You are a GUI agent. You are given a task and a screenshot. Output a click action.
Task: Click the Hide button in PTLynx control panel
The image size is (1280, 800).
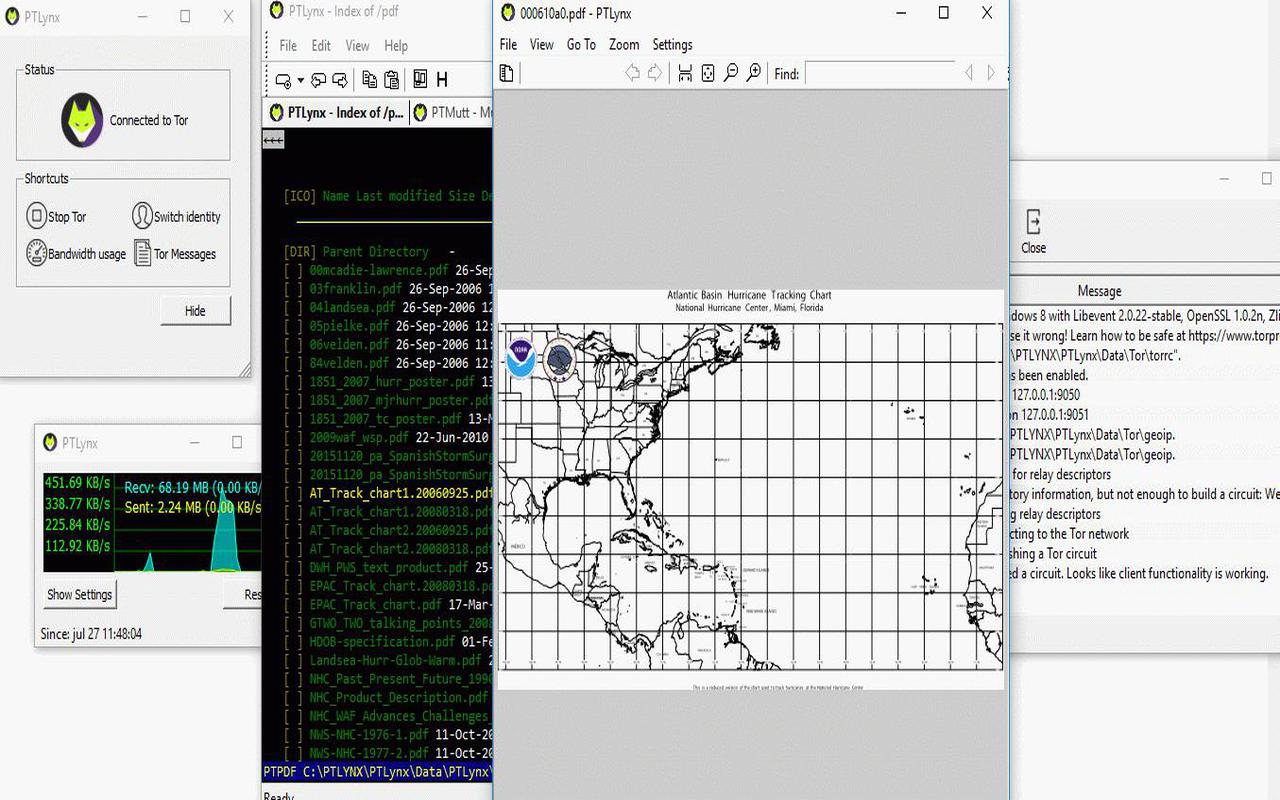click(195, 311)
